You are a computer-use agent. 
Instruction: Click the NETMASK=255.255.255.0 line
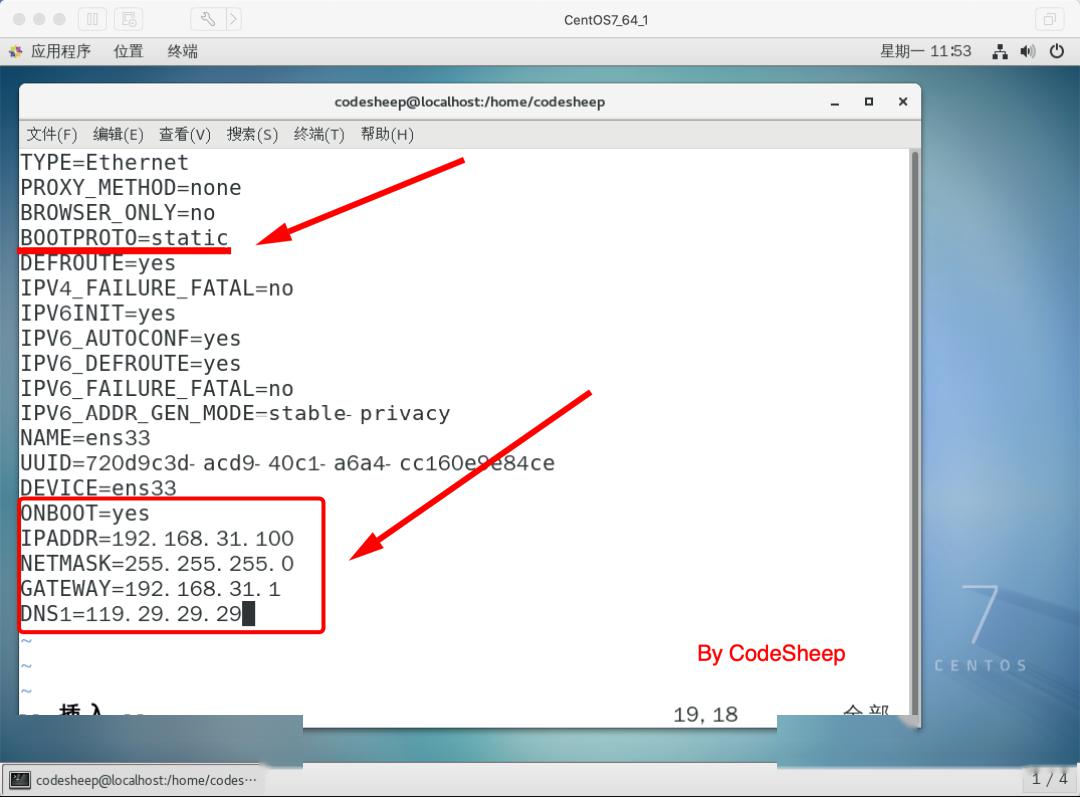(157, 563)
